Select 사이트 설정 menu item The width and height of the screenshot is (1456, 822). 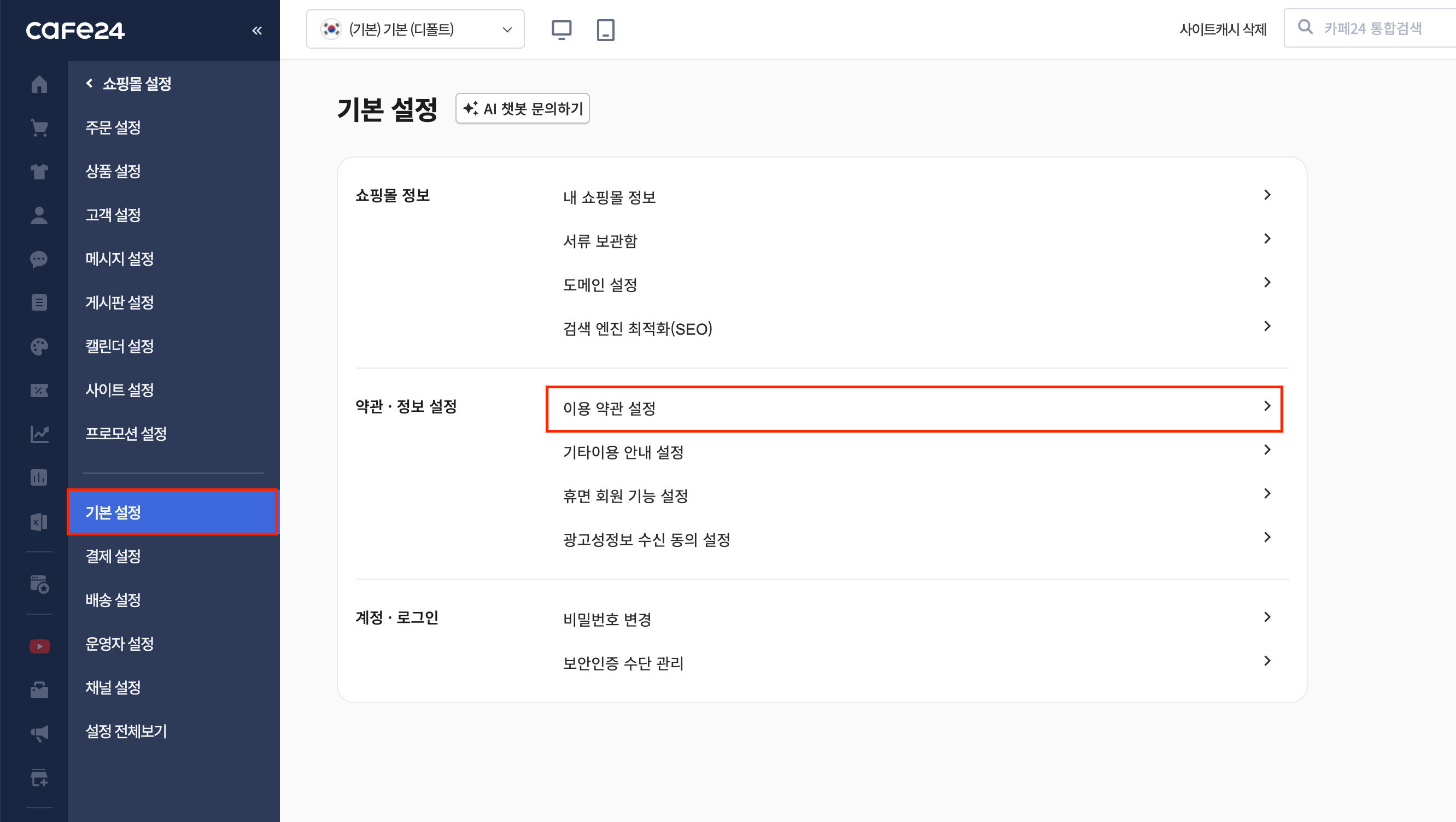(173, 390)
